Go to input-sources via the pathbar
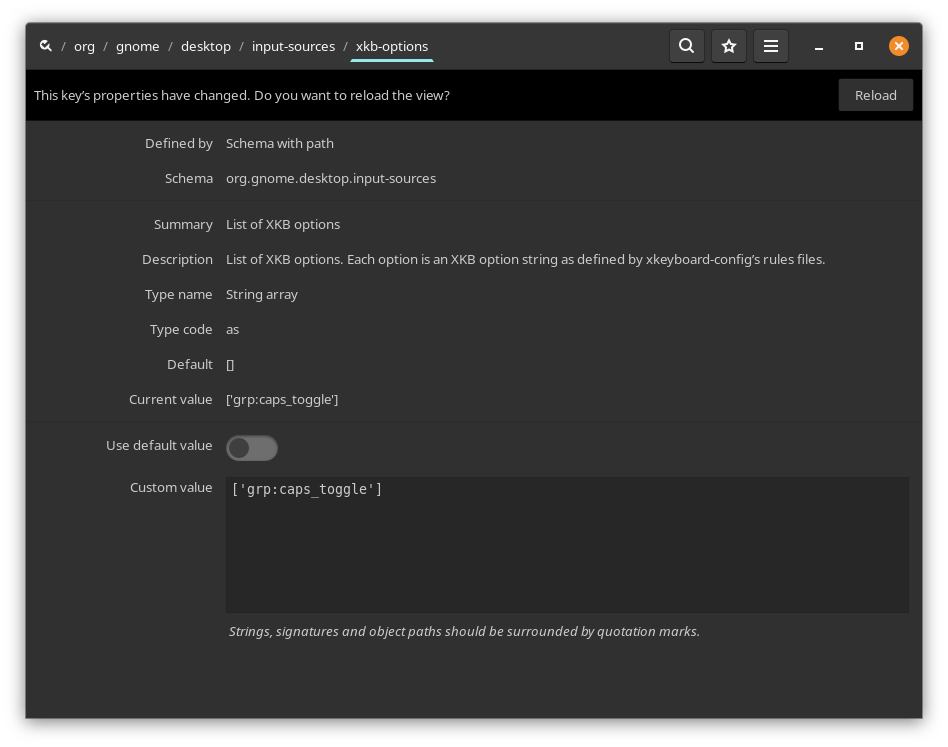This screenshot has height=747, width=948. tap(293, 46)
